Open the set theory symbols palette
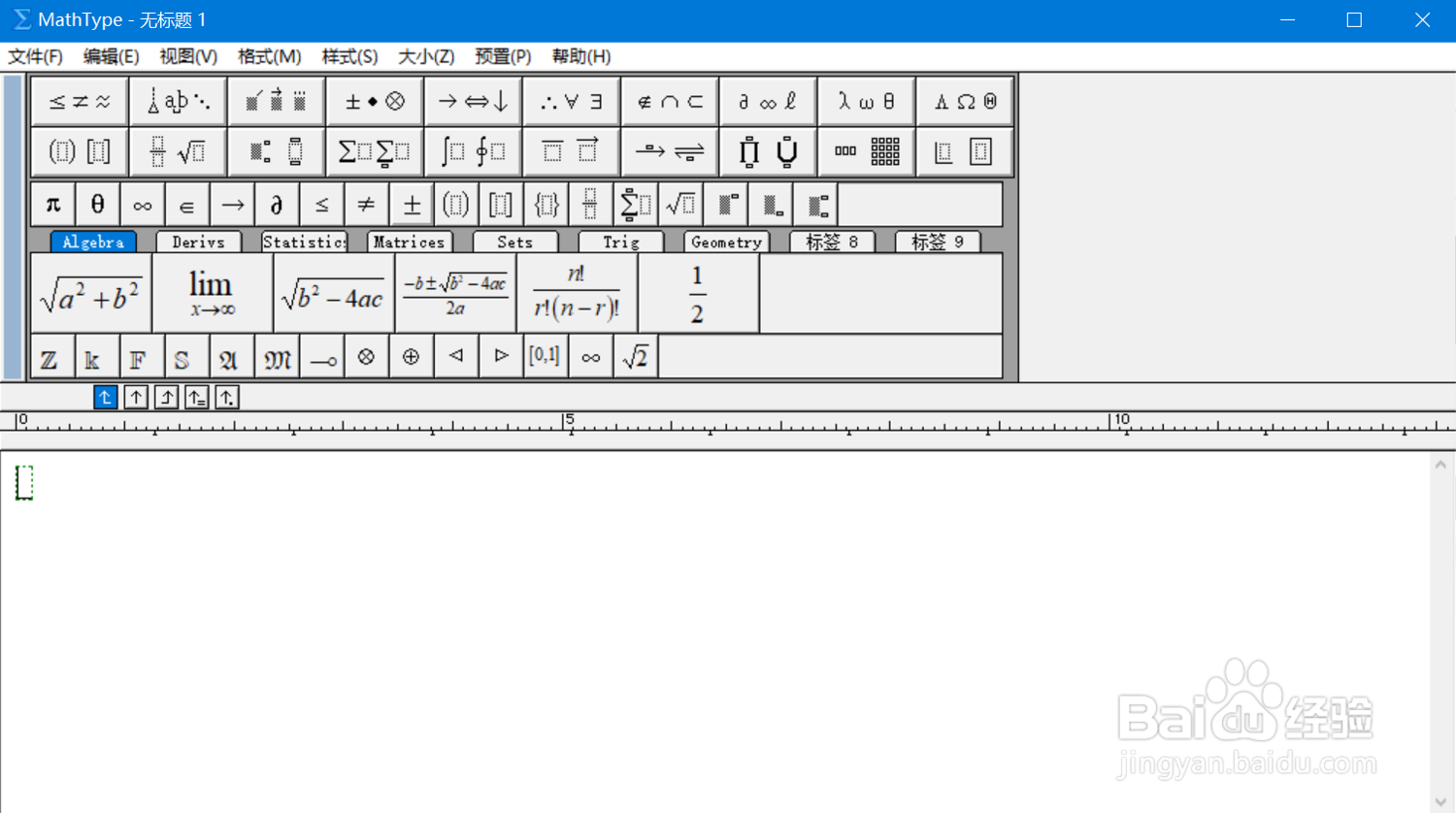The width and height of the screenshot is (1456, 813). pyautogui.click(x=670, y=101)
